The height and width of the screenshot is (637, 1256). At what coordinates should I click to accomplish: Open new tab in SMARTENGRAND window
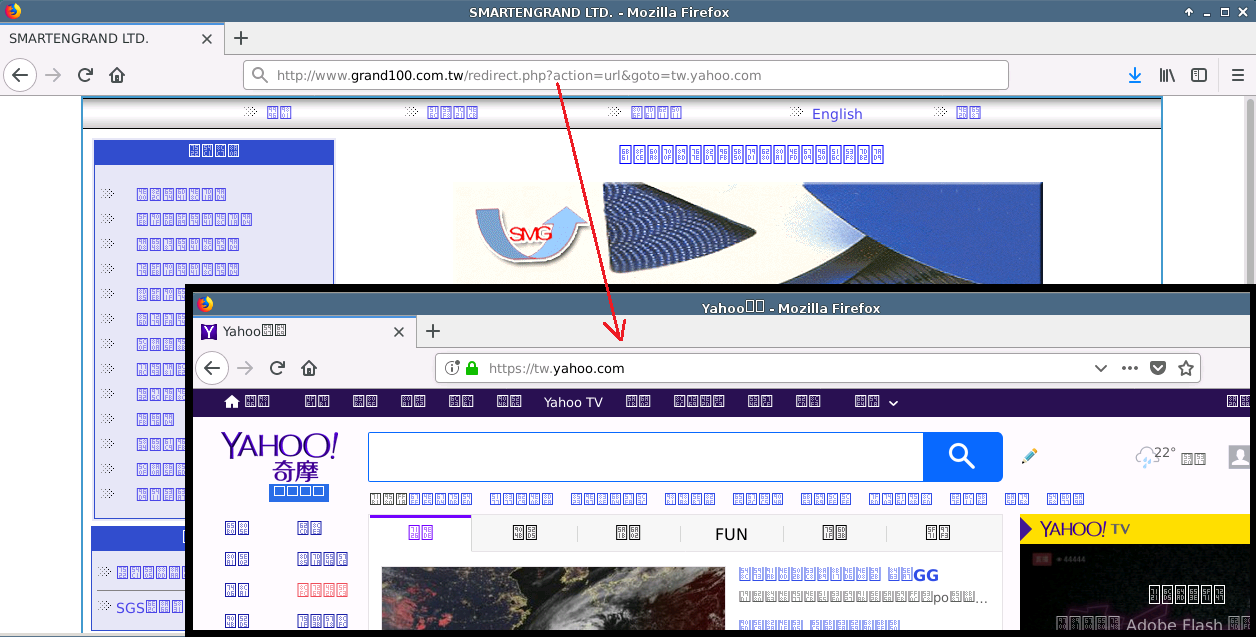point(240,38)
